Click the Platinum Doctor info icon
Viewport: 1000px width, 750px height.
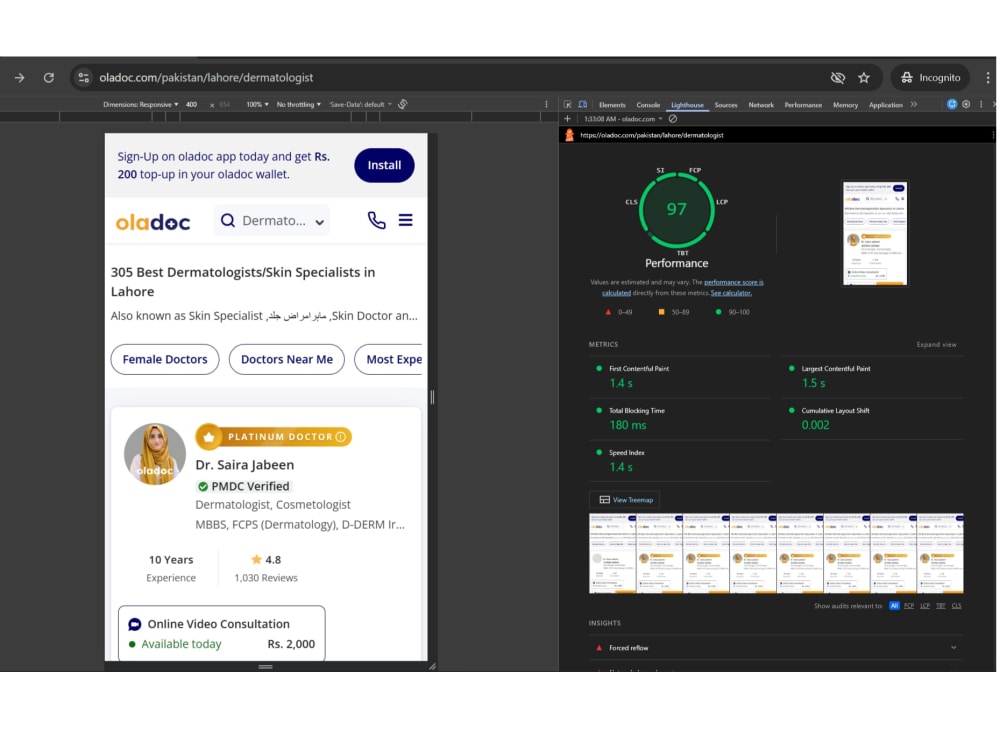(341, 437)
